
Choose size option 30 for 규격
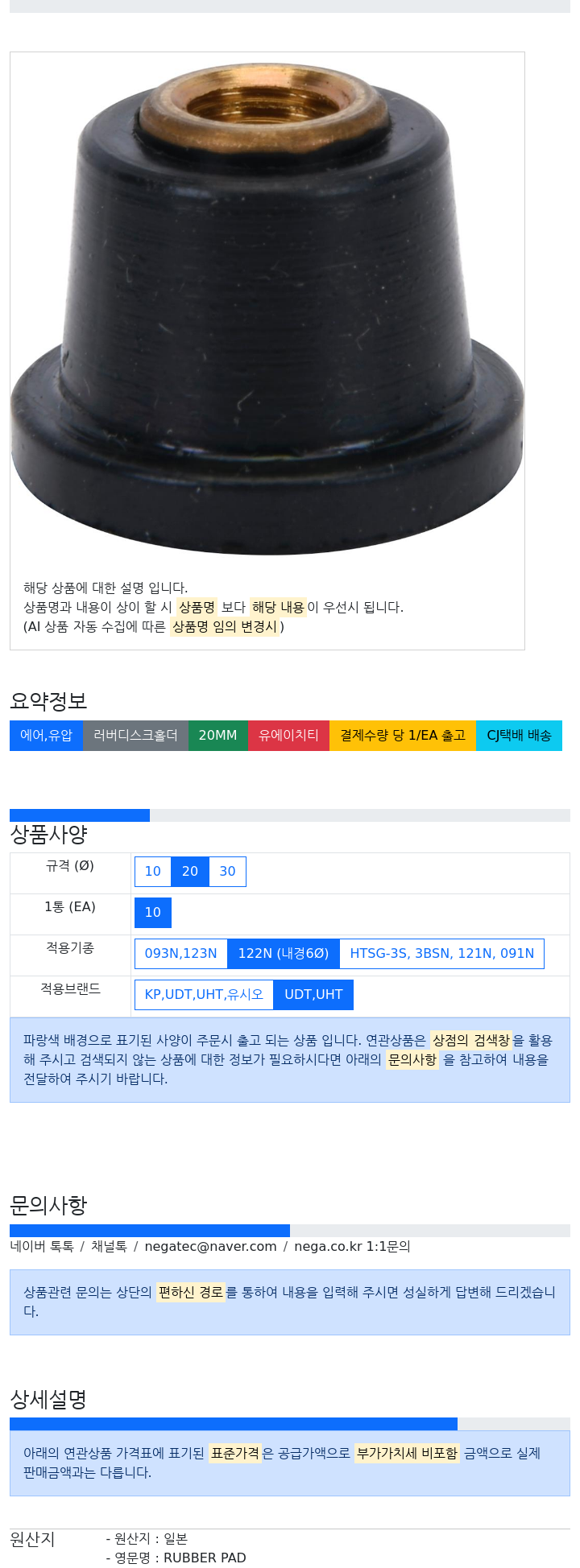coord(228,872)
